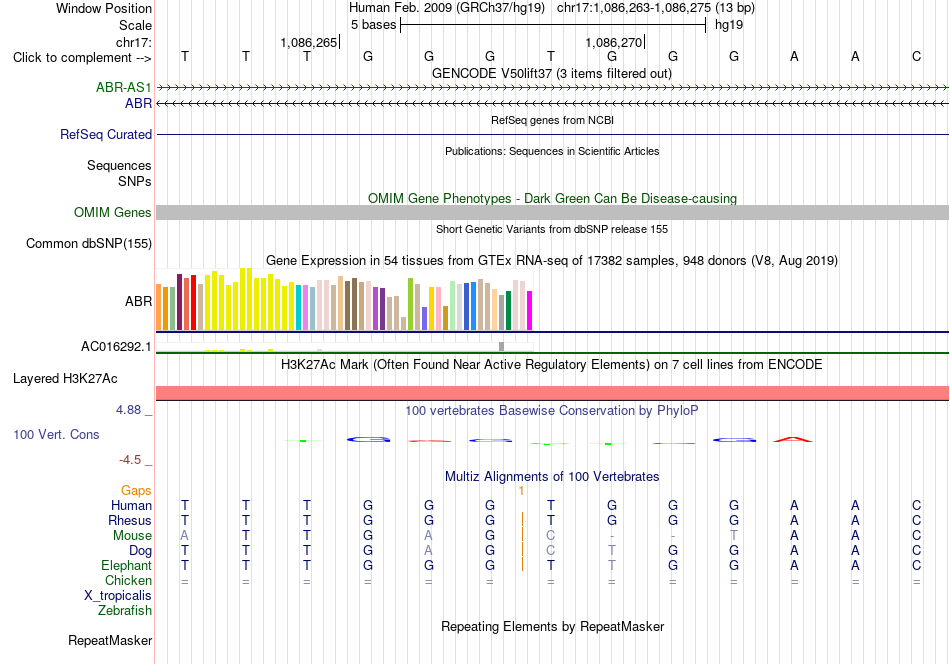Image resolution: width=950 pixels, height=664 pixels.
Task: Click 'Repeating Elements by RepeatMasker' title
Action: click(552, 626)
